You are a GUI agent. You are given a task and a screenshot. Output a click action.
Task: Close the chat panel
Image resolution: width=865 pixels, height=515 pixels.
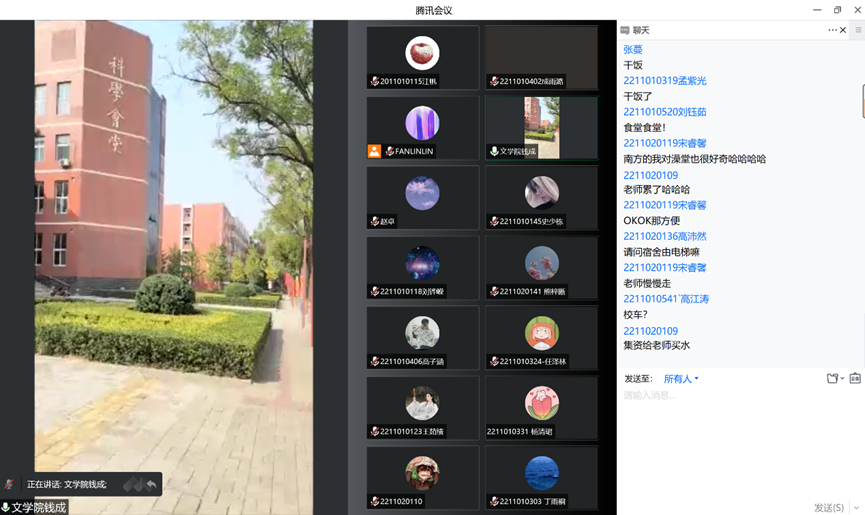[x=843, y=30]
